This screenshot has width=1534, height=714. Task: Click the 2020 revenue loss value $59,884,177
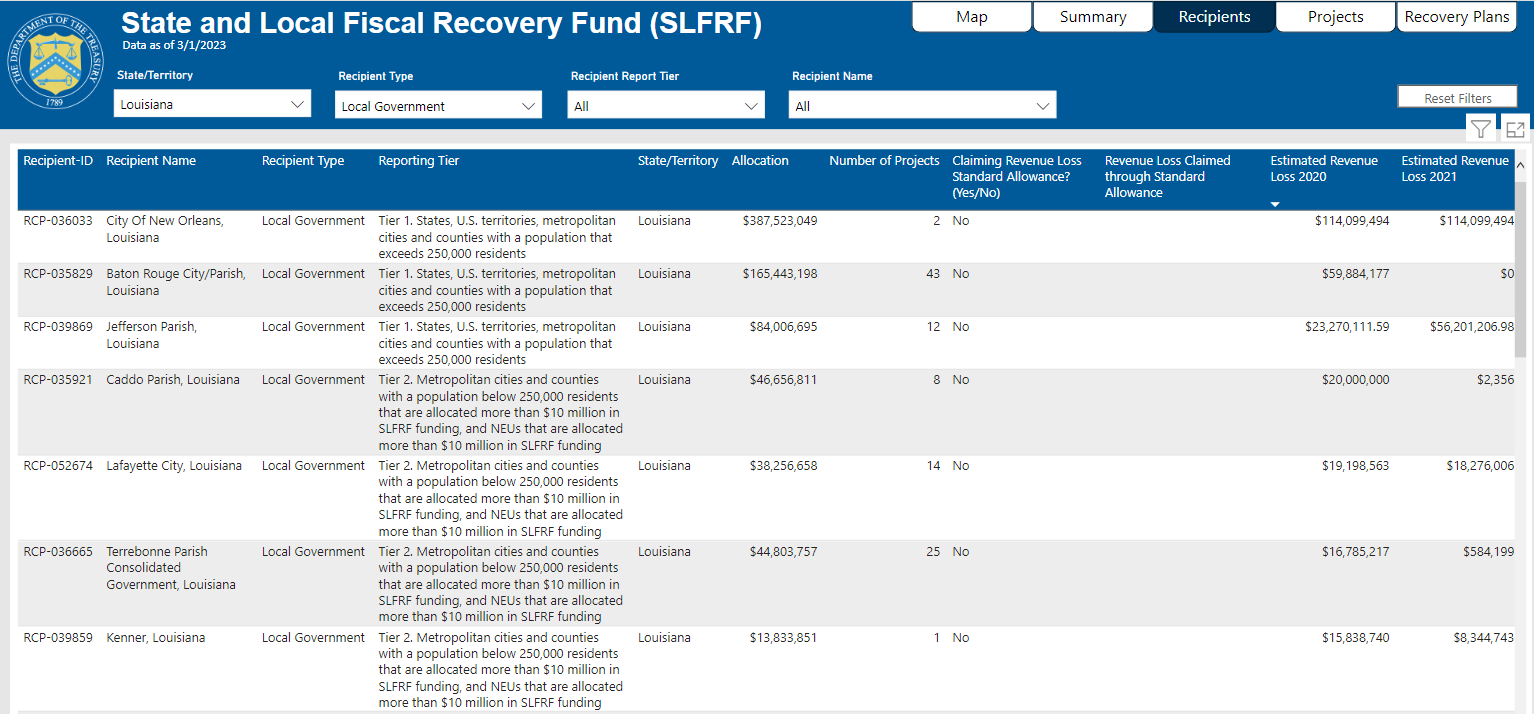pos(1355,273)
